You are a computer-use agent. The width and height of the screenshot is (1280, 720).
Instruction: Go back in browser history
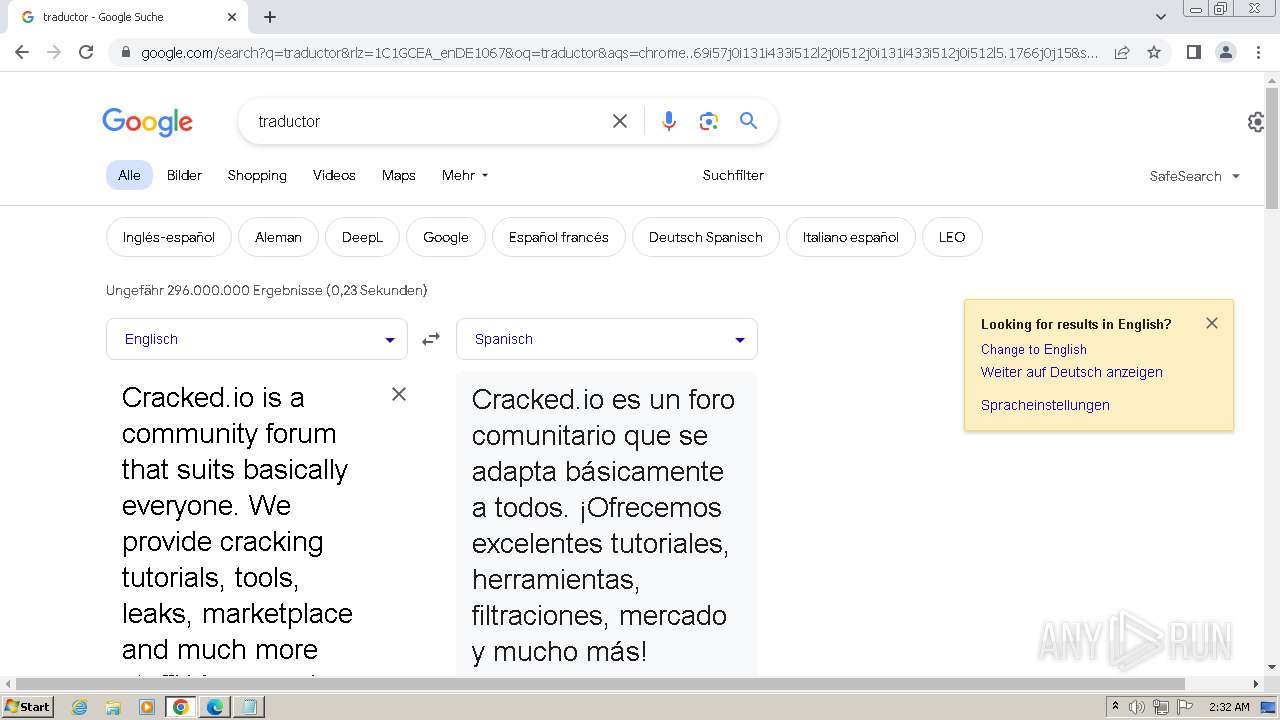pos(22,52)
